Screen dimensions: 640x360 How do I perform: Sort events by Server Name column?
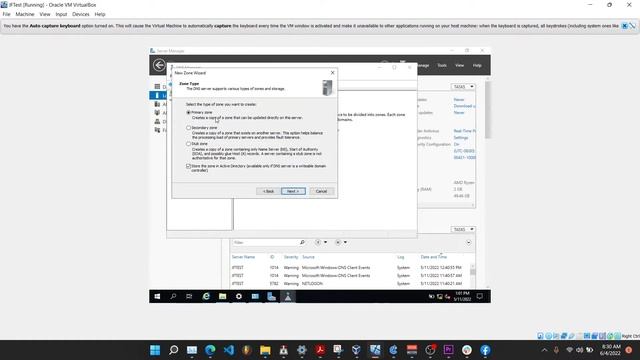pos(244,257)
